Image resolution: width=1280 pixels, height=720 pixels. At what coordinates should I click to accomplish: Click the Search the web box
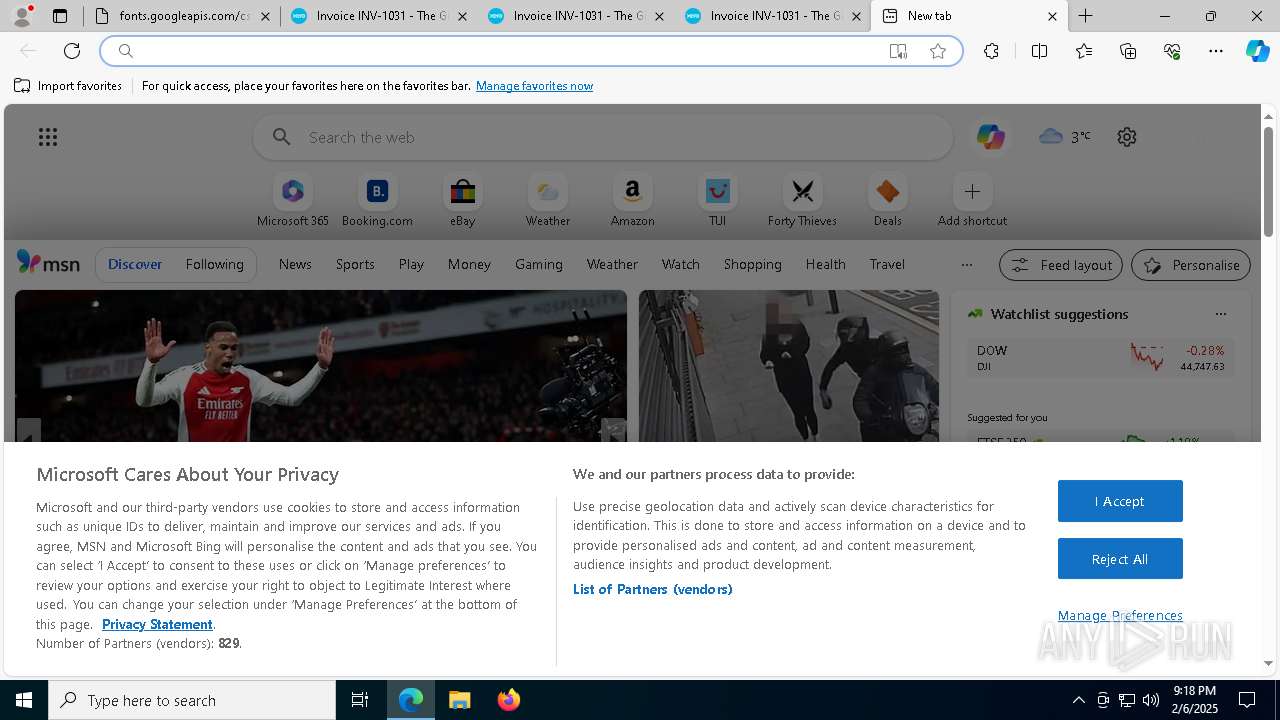click(603, 137)
